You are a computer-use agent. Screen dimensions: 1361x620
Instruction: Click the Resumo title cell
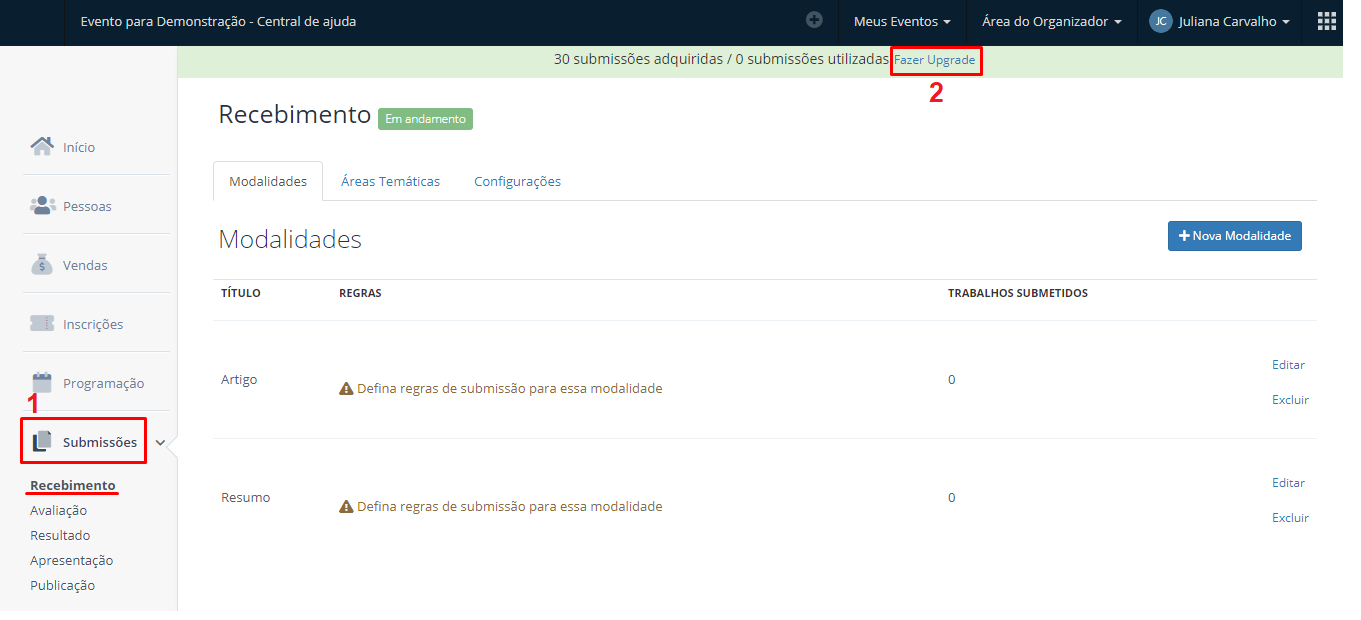(x=245, y=498)
